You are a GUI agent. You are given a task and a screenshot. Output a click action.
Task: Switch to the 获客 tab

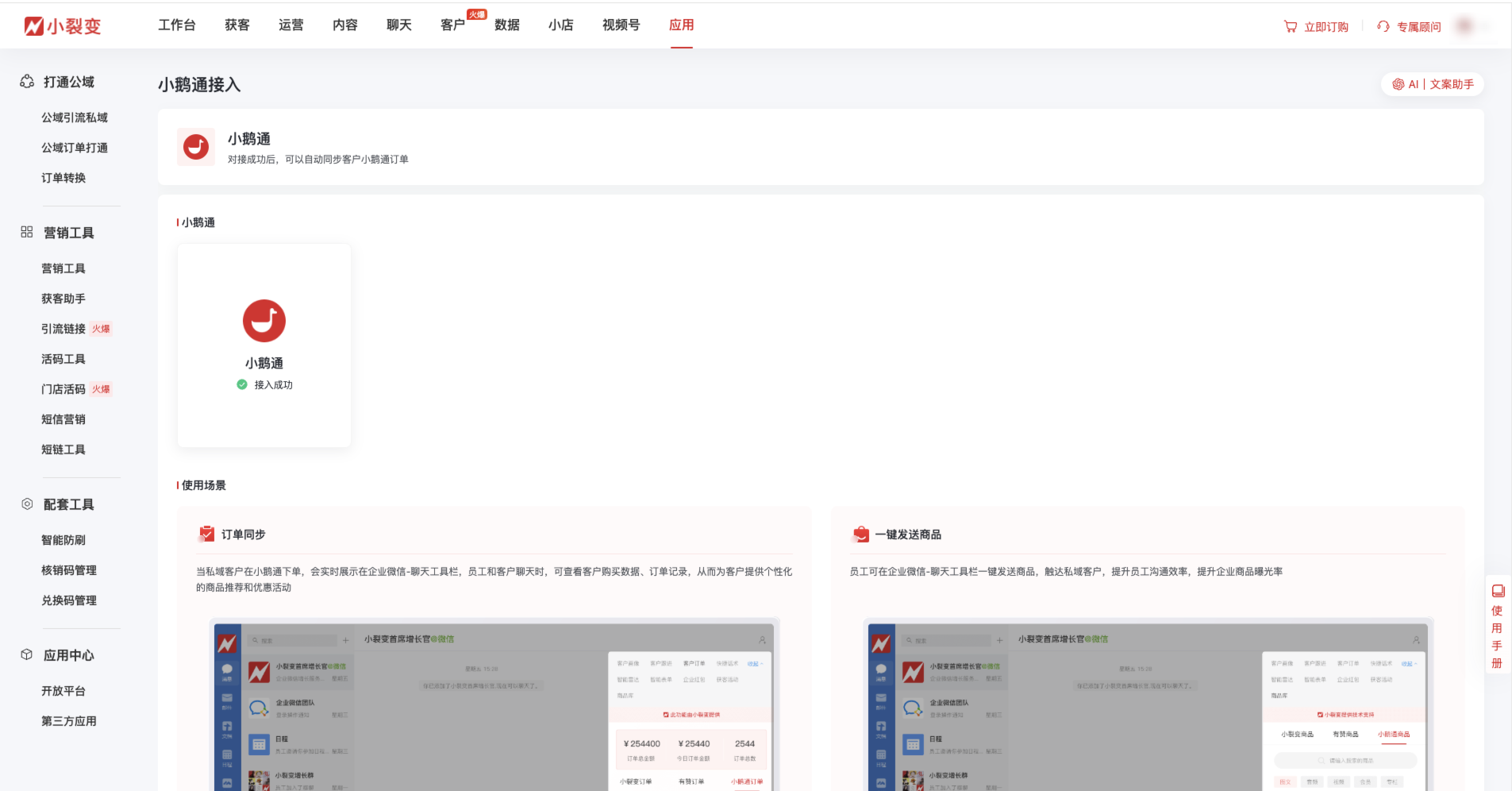click(x=237, y=25)
